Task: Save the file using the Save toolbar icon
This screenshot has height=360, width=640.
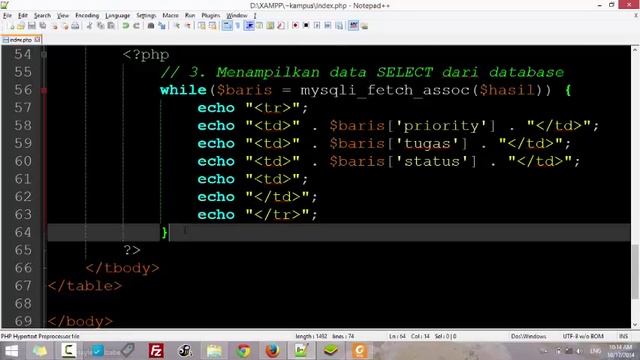Action: [x=31, y=26]
